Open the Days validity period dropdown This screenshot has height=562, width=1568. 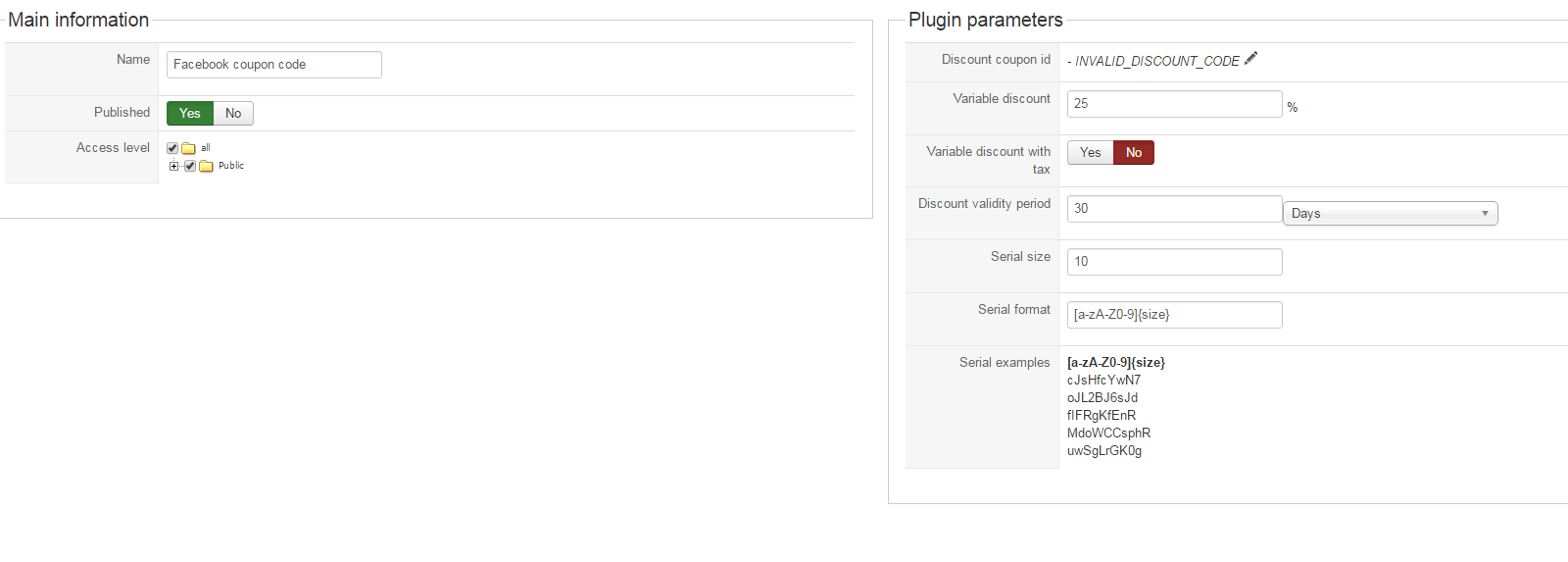(x=1390, y=214)
